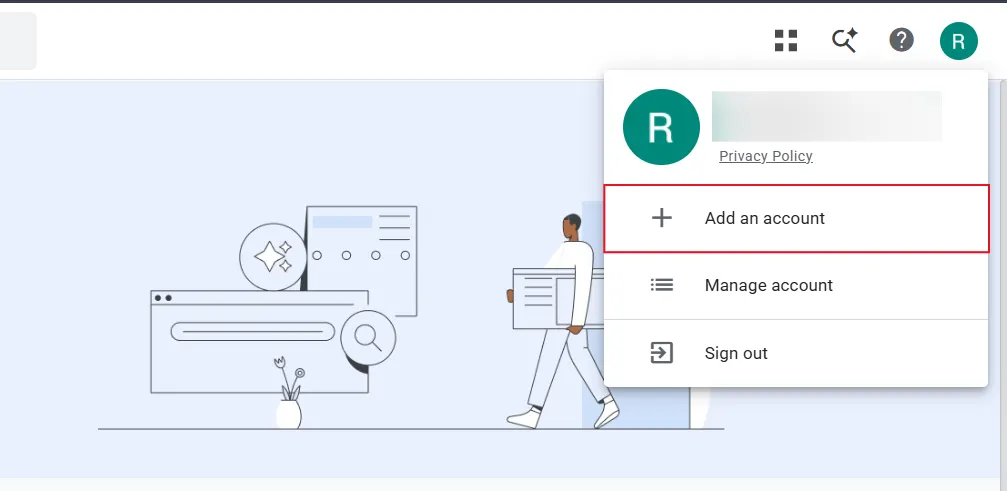Click the blurred account name field
This screenshot has height=491, width=1007.
pos(827,116)
